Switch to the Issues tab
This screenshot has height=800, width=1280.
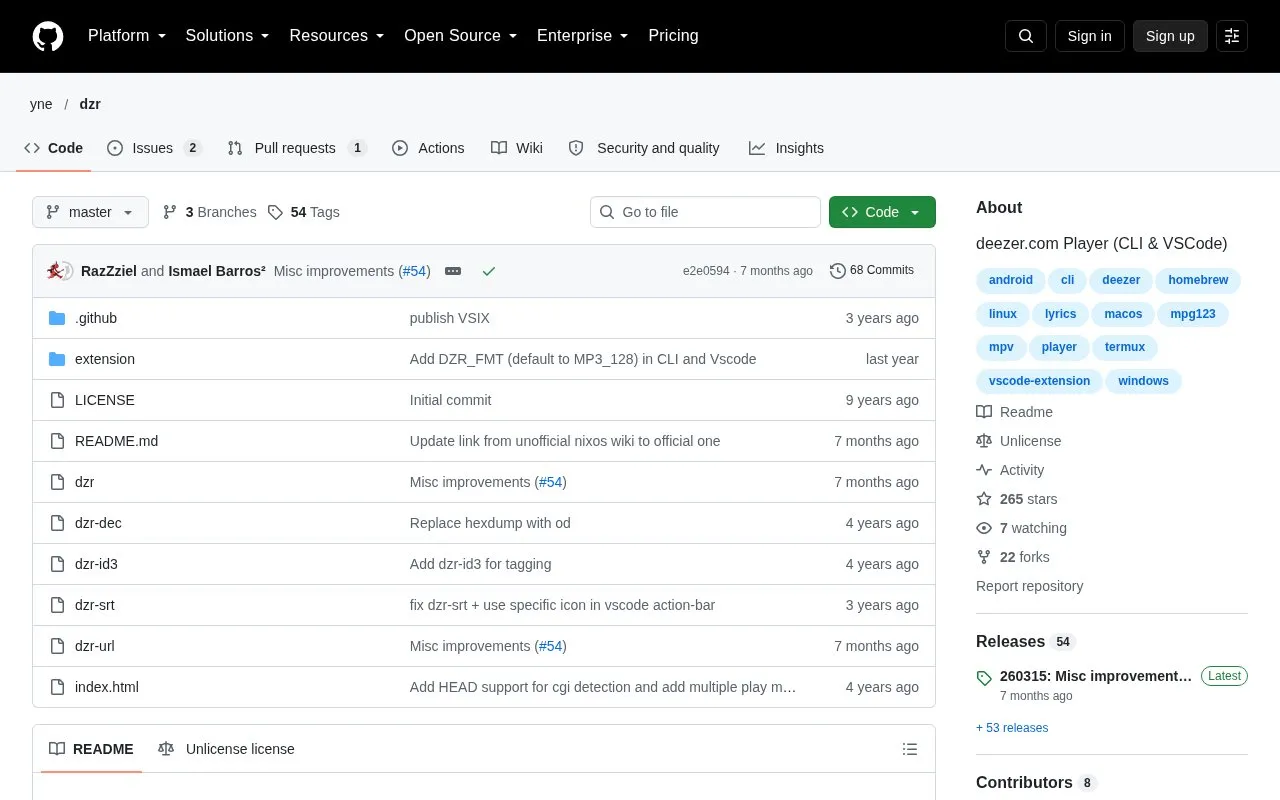(x=154, y=148)
